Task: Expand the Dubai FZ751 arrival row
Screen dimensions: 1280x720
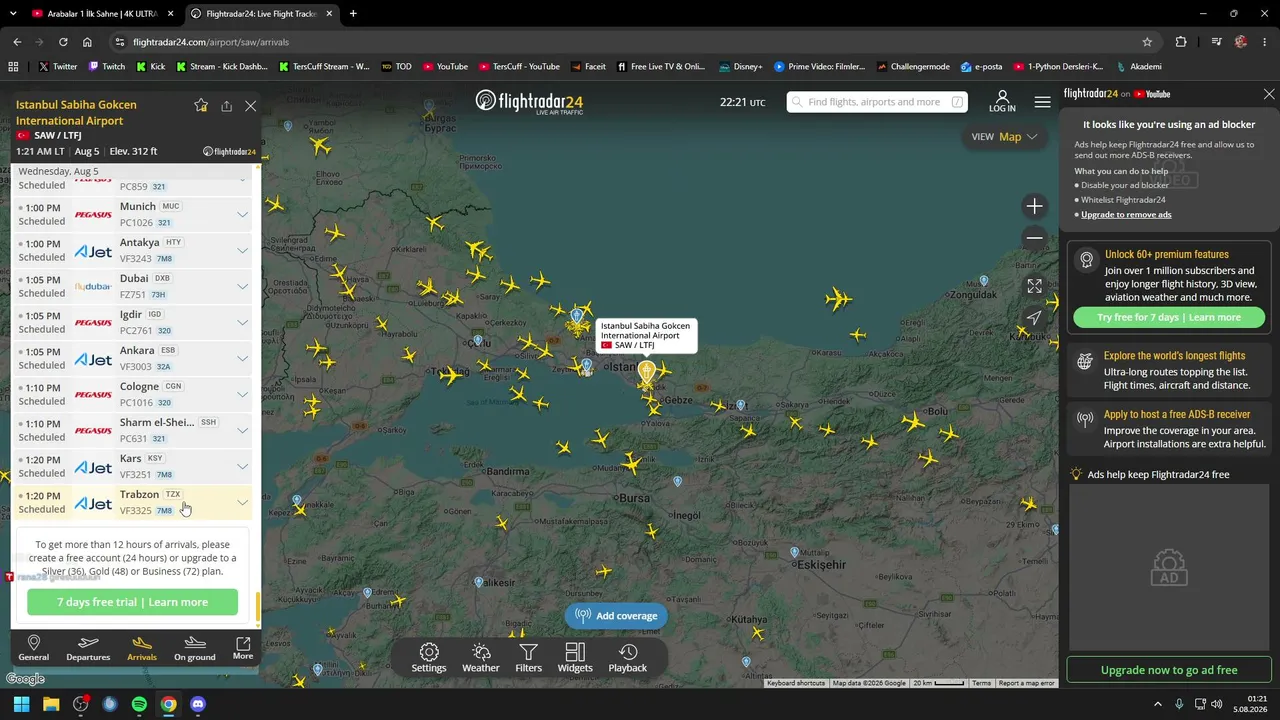Action: (x=242, y=286)
